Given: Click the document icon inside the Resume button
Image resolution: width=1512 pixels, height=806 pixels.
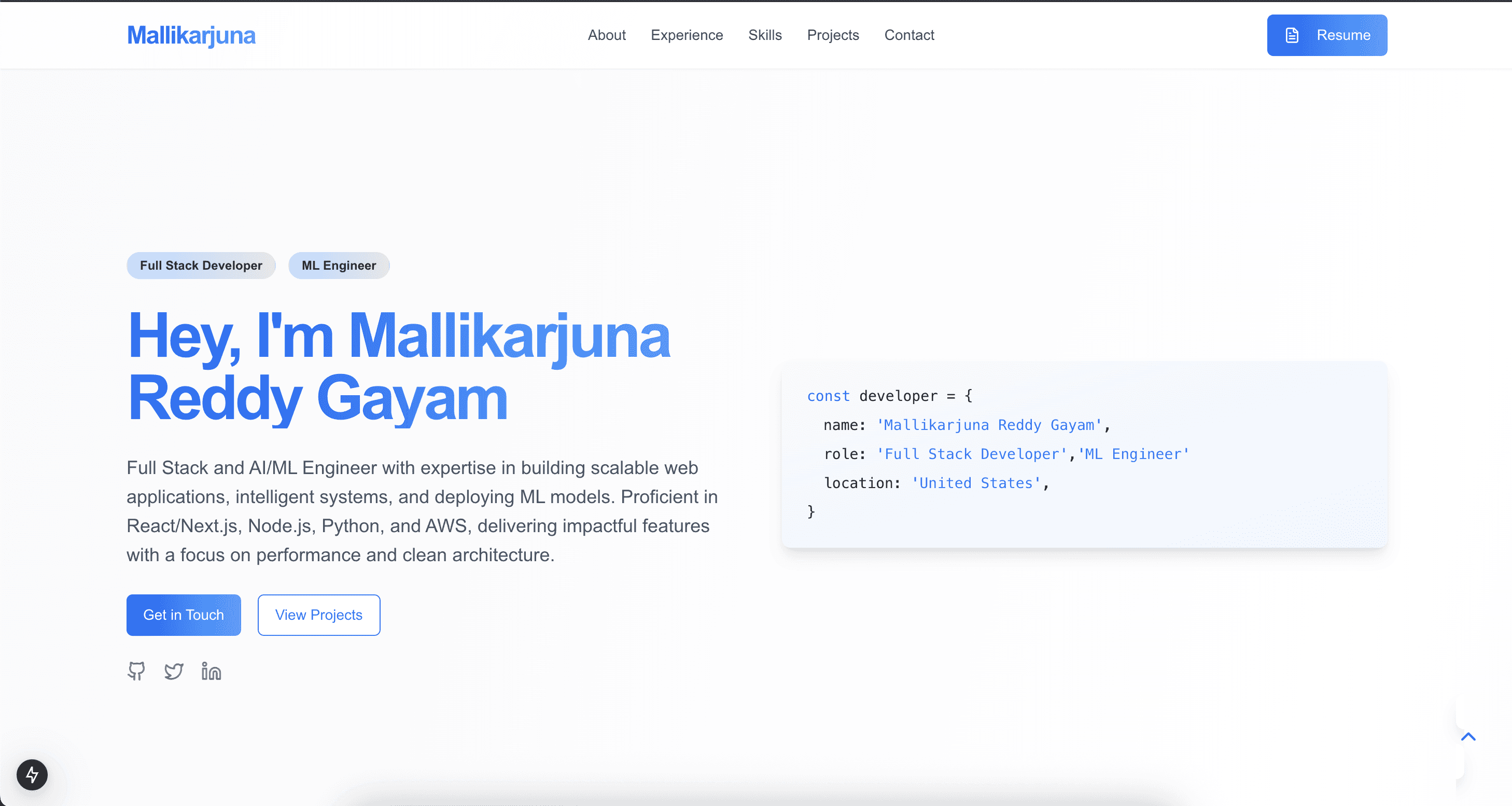Looking at the screenshot, I should tap(1292, 35).
